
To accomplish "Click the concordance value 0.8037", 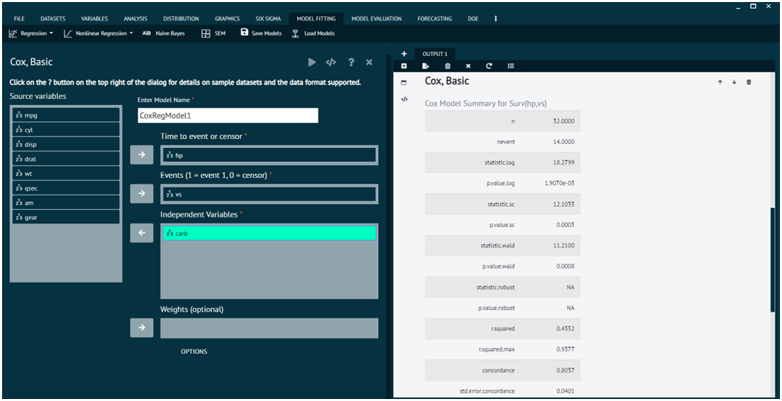I will pos(566,370).
